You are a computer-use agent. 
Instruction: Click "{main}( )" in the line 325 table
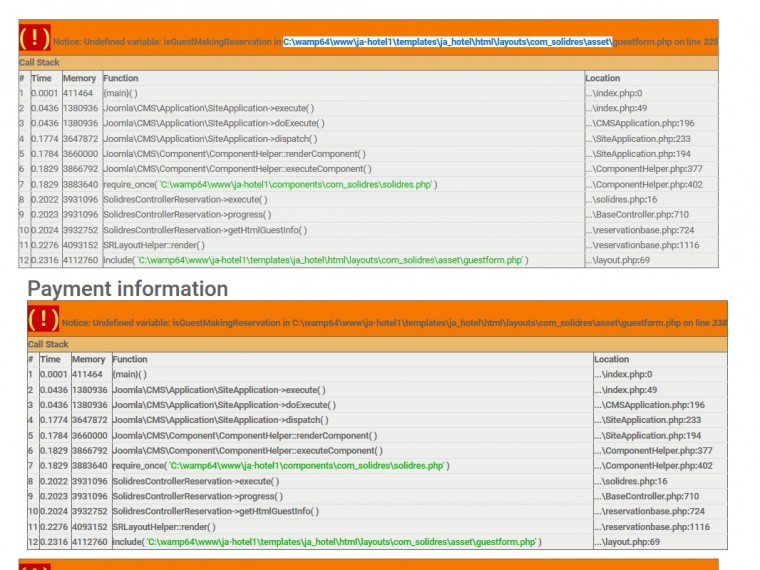[x=120, y=93]
